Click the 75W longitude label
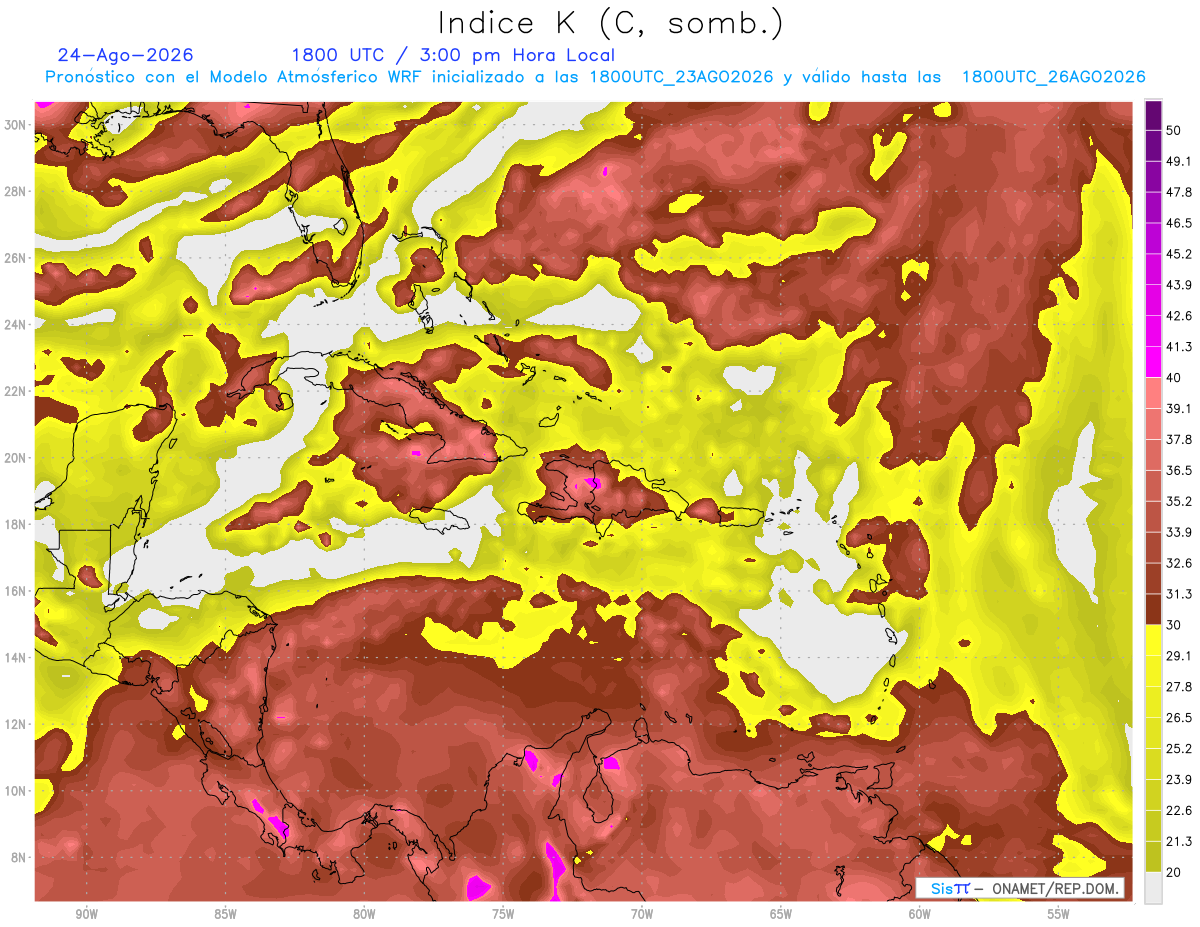Image resolution: width=1200 pixels, height=927 pixels. (x=503, y=915)
